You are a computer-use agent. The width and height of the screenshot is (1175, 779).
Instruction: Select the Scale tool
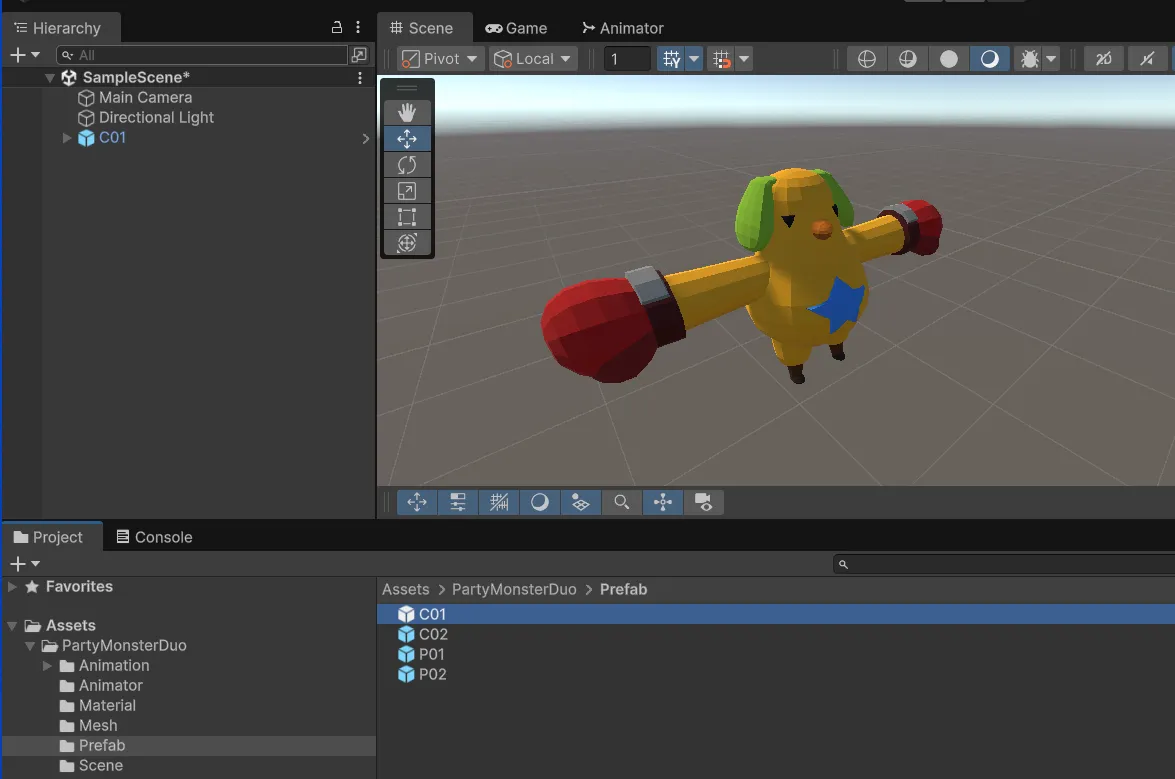coord(407,191)
